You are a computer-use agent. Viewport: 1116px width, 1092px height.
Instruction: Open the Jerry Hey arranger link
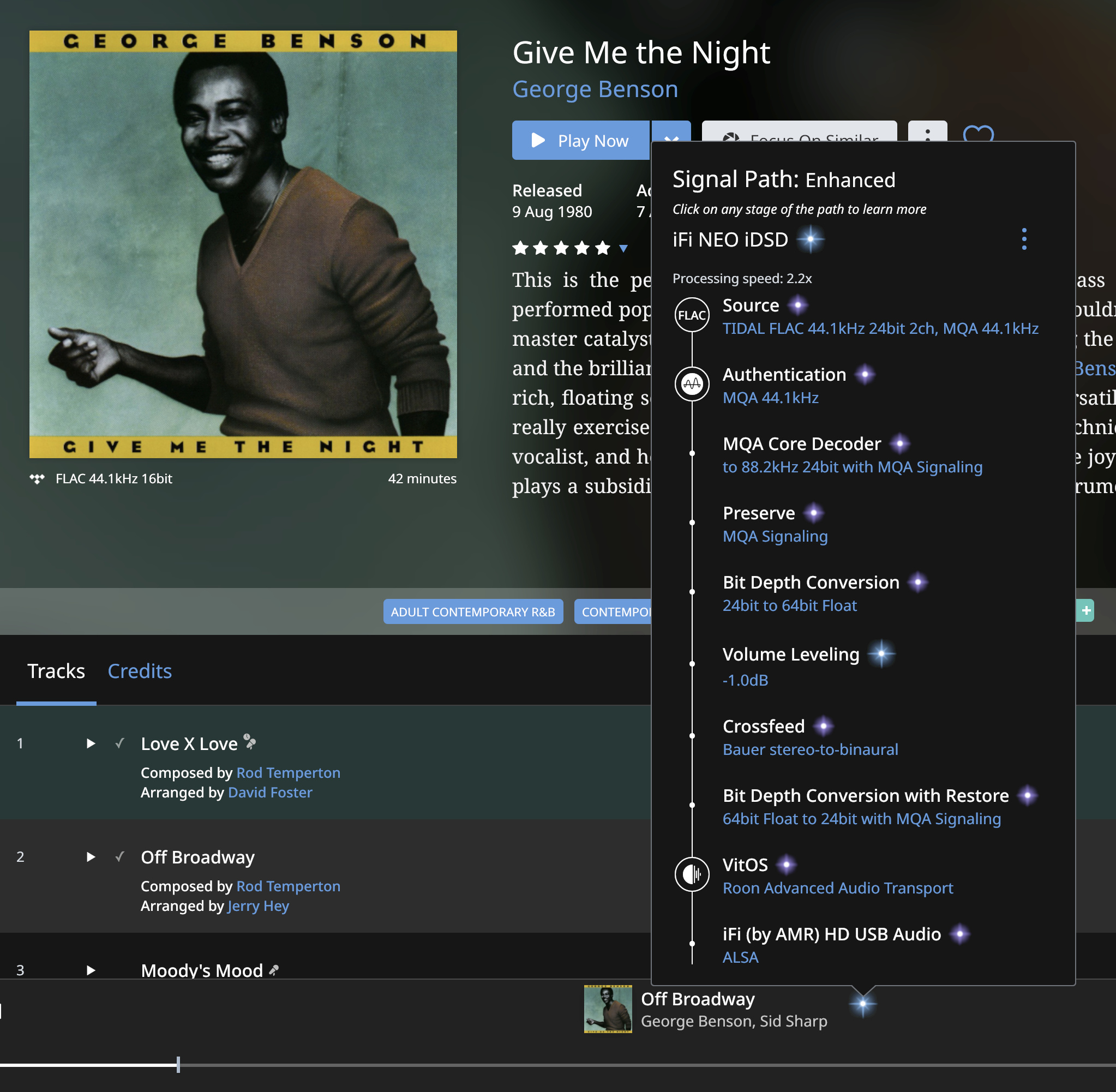(x=258, y=906)
